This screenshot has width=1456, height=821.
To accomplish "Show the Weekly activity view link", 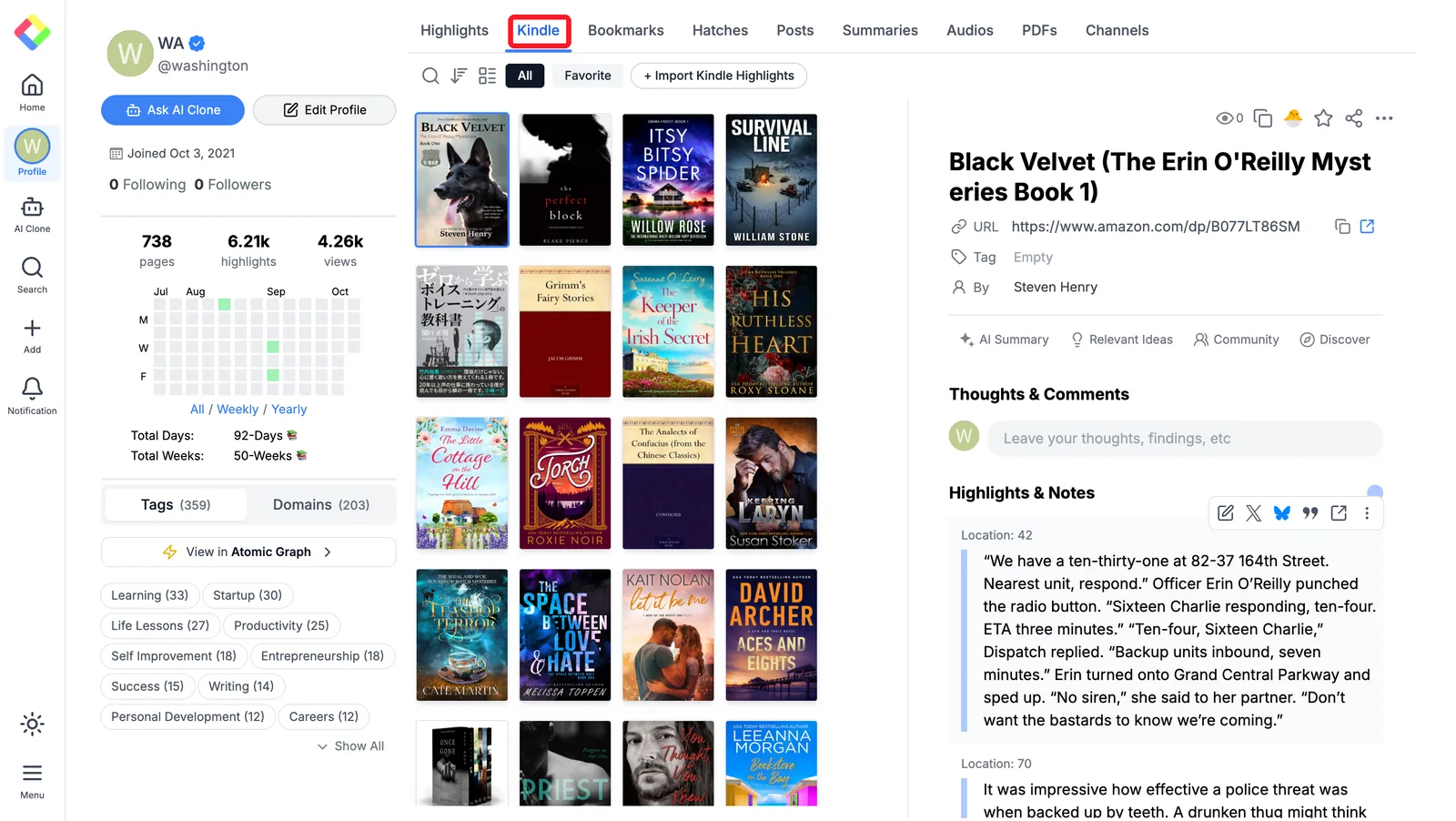I will [x=238, y=410].
